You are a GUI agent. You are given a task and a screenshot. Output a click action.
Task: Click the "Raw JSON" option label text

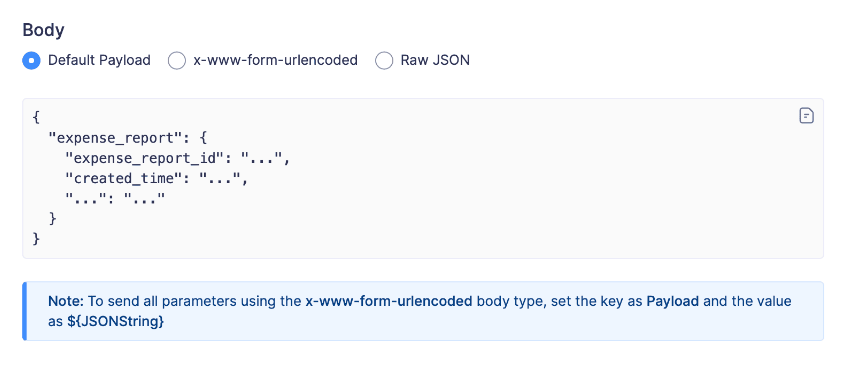(x=435, y=60)
